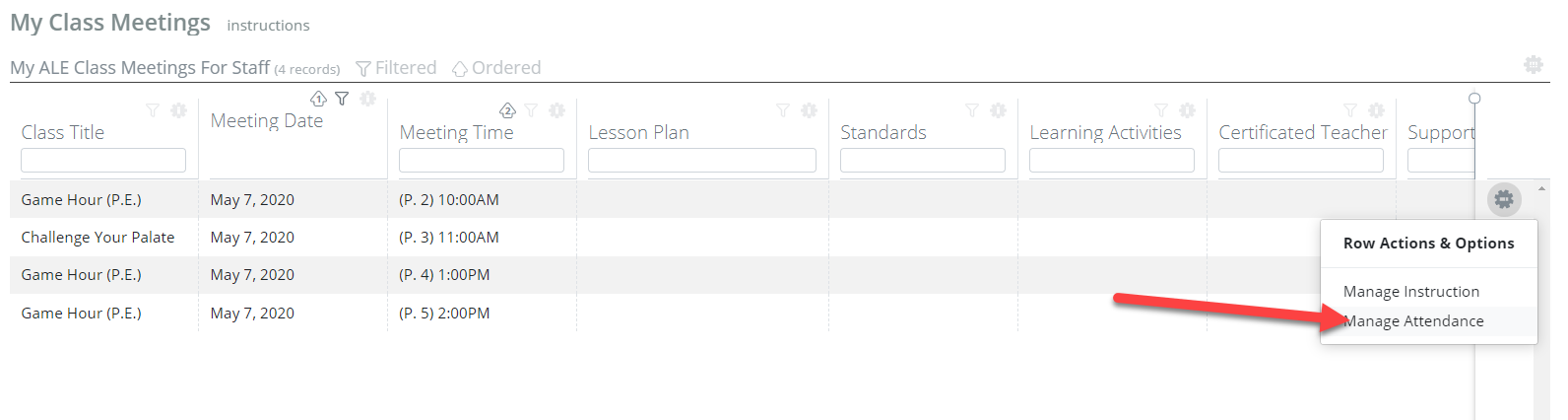Click the Meeting Time sort order icon
Viewport: 1568px width, 420px height.
[507, 110]
